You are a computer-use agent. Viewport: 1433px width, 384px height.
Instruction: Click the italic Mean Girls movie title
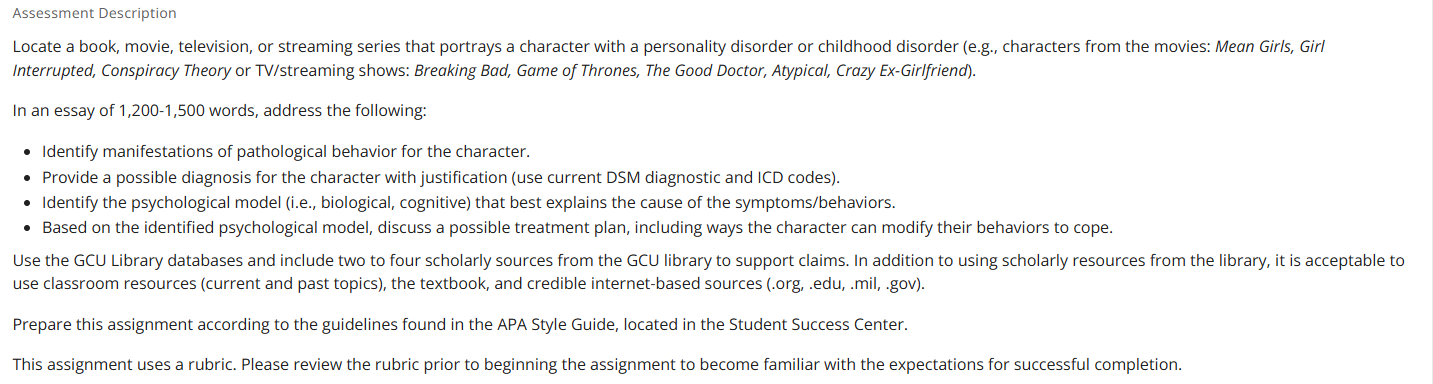1253,47
